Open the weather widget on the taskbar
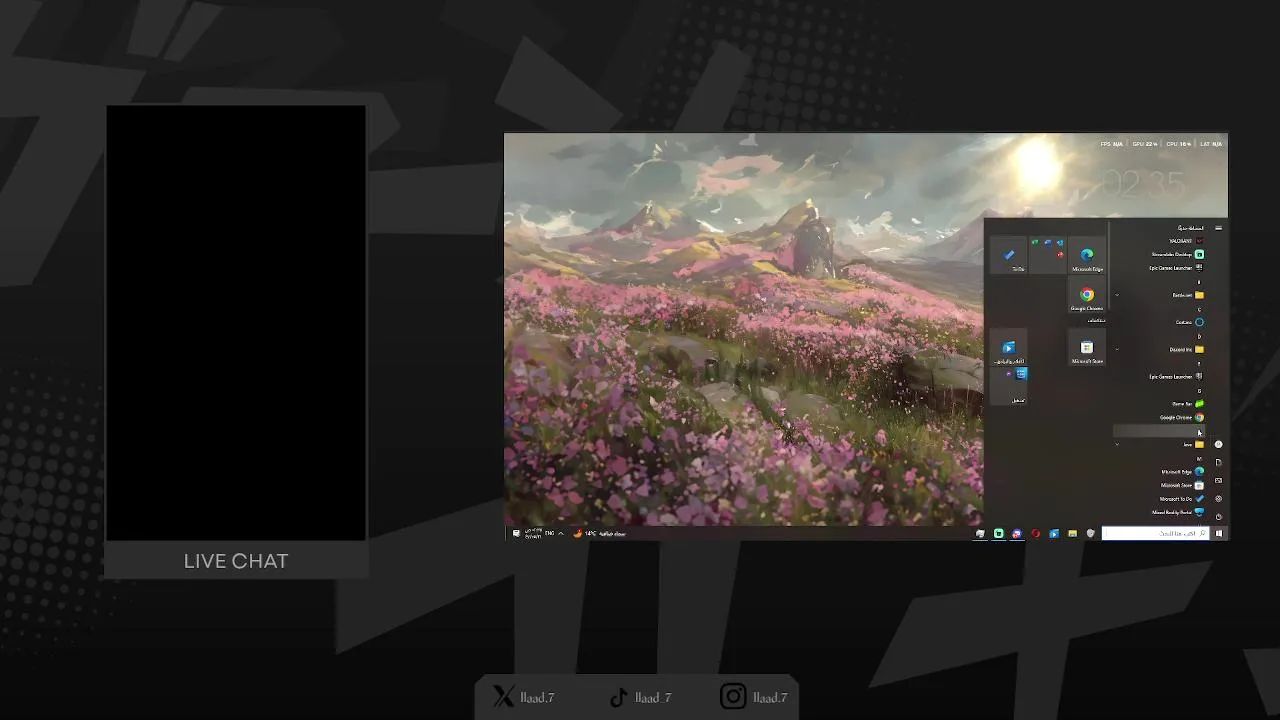This screenshot has height=720, width=1280. pos(600,533)
